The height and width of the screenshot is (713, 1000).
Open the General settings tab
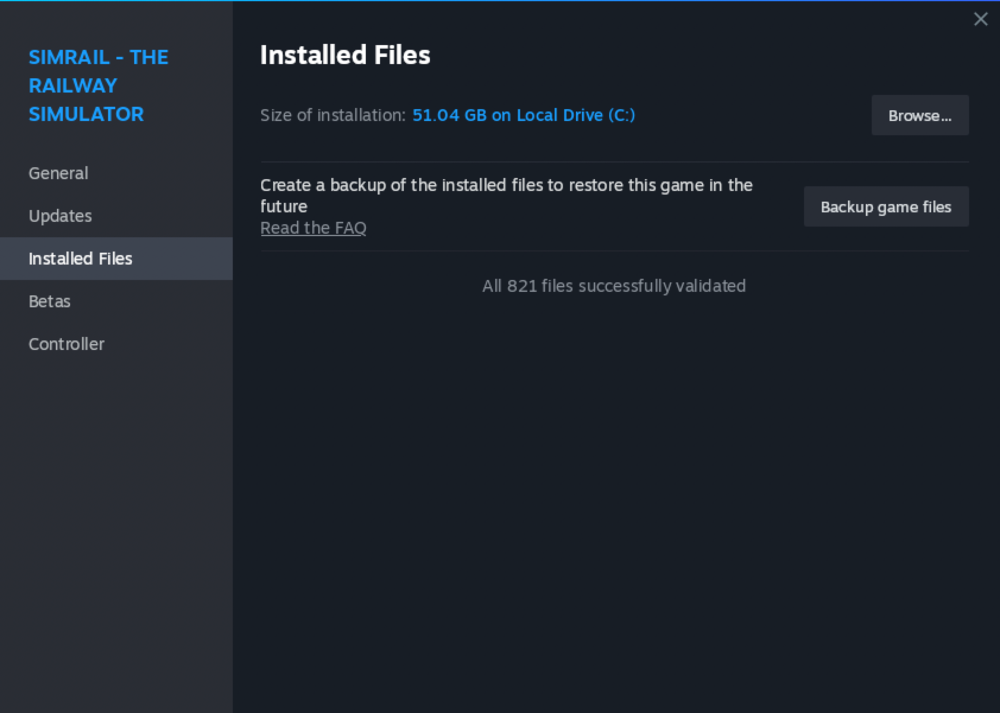(58, 173)
